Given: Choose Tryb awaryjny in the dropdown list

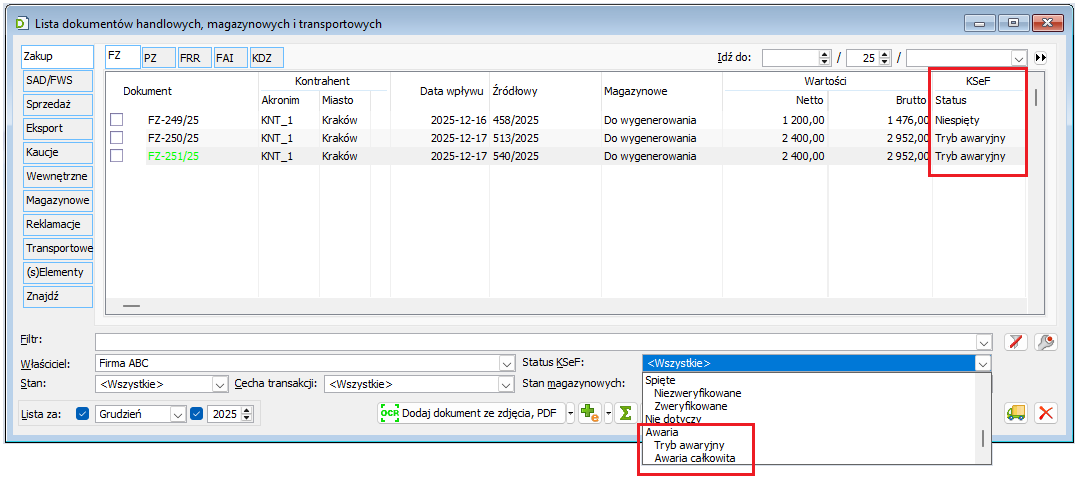Looking at the screenshot, I should pos(689,445).
